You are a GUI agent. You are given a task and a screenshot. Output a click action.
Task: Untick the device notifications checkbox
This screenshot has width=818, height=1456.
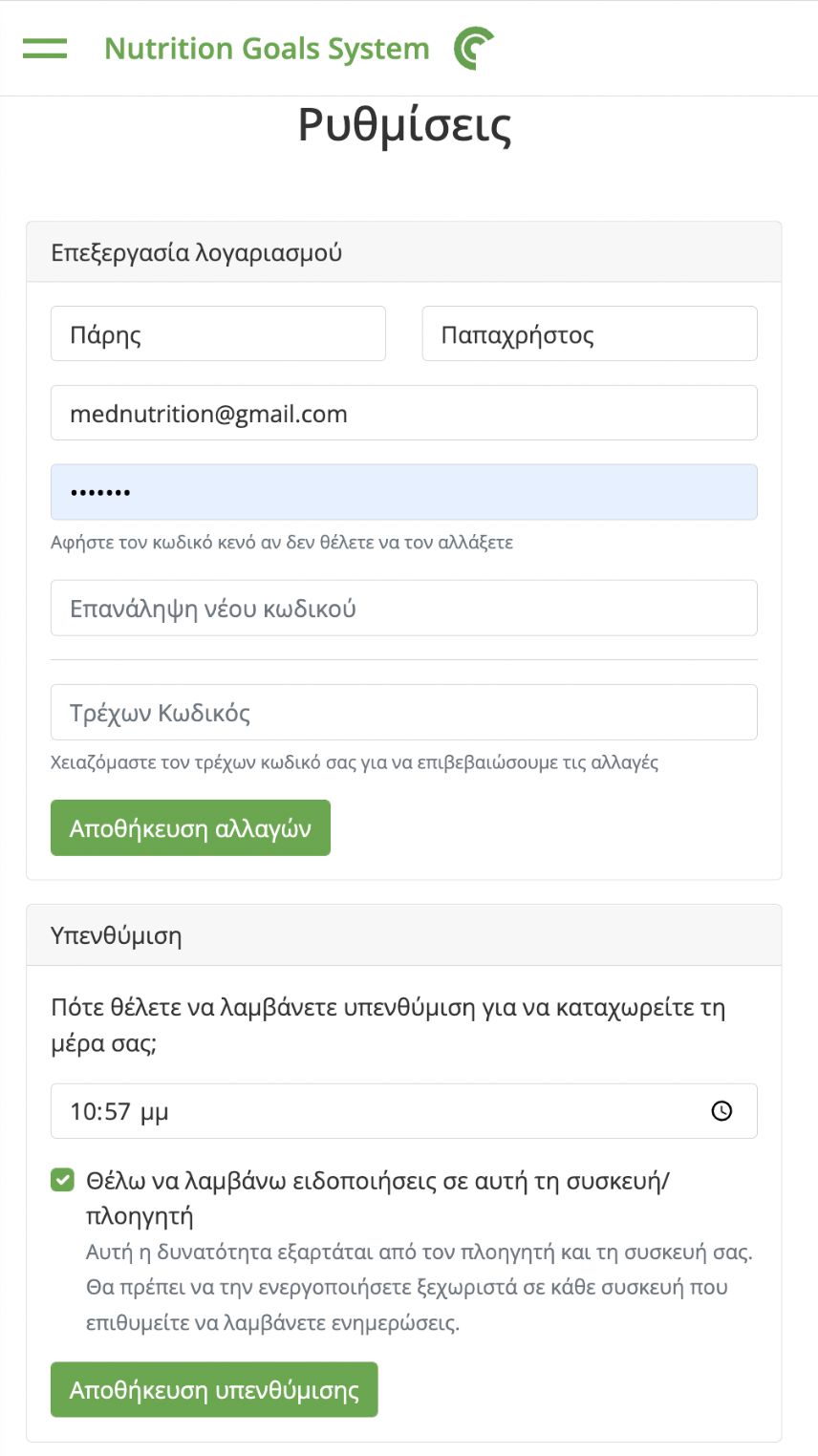click(x=62, y=1180)
